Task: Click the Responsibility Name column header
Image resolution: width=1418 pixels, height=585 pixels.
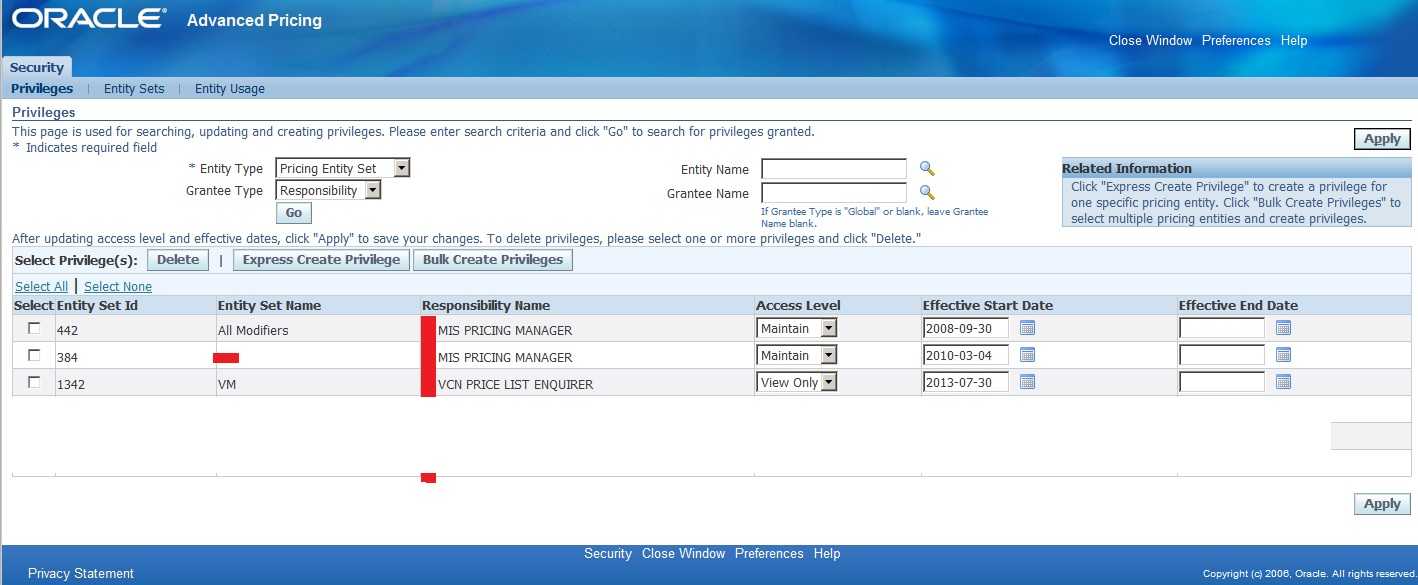Action: [486, 305]
